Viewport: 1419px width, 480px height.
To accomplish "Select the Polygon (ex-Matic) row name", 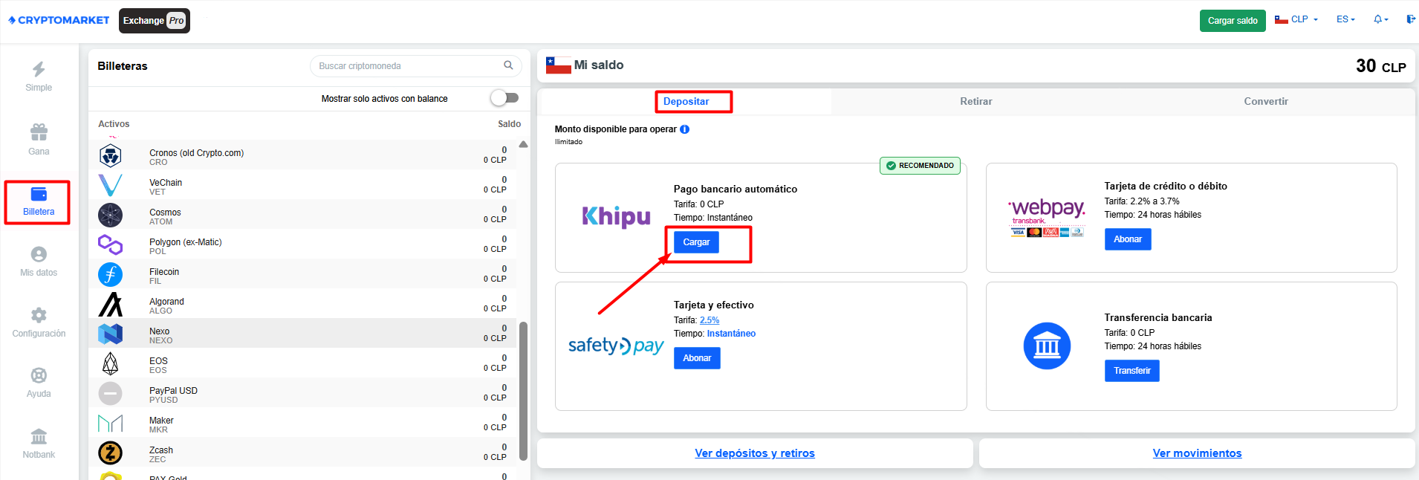I will coord(185,242).
